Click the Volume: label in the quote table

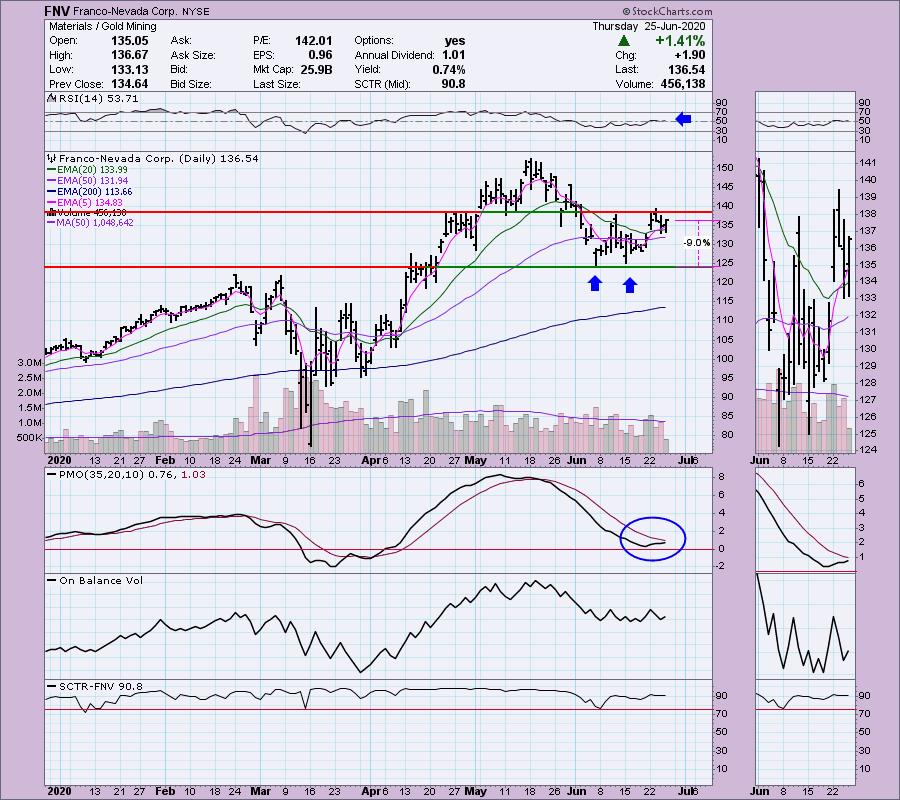[x=634, y=84]
